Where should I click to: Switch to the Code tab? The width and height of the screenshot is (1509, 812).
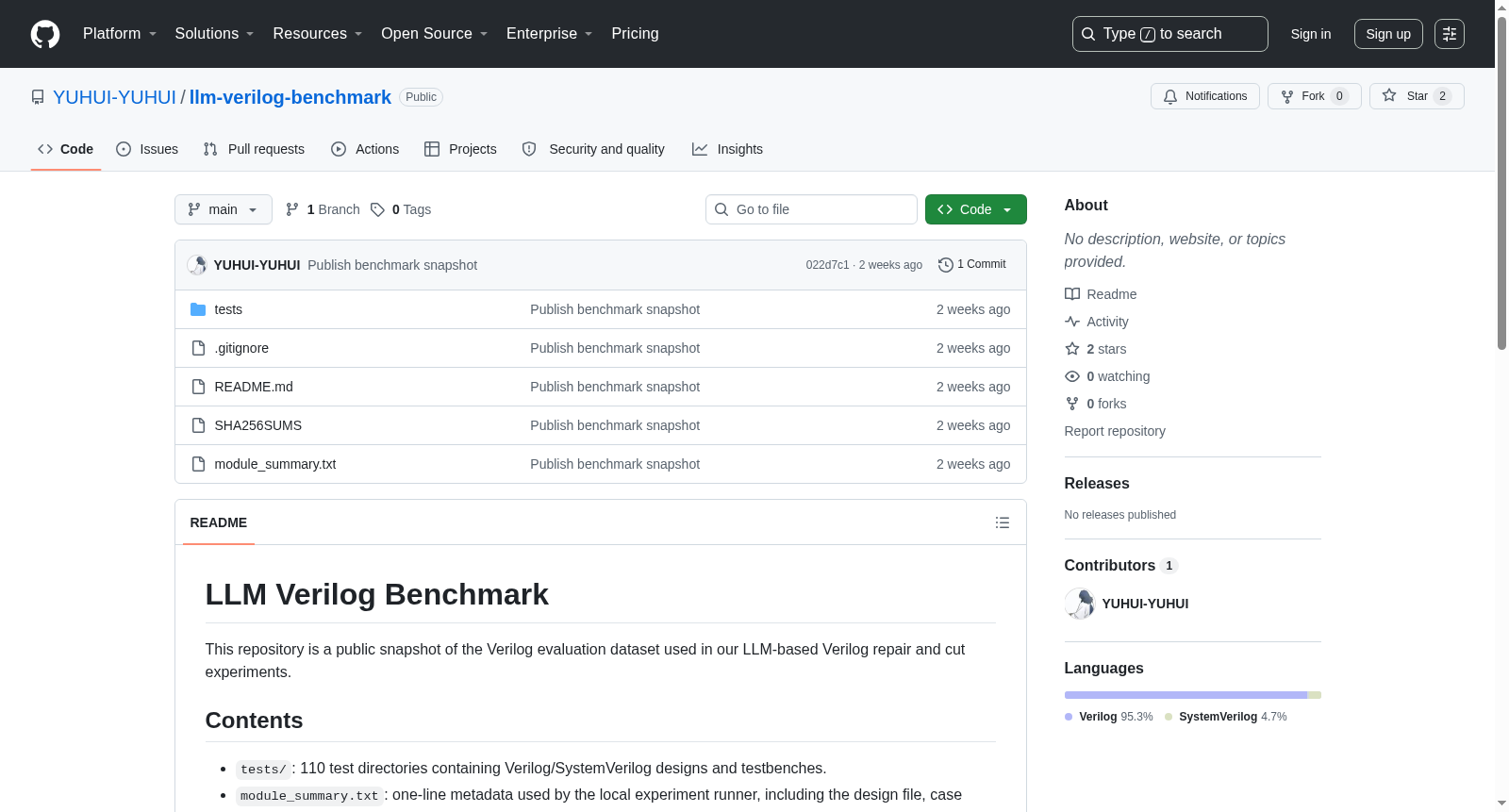pyautogui.click(x=66, y=149)
